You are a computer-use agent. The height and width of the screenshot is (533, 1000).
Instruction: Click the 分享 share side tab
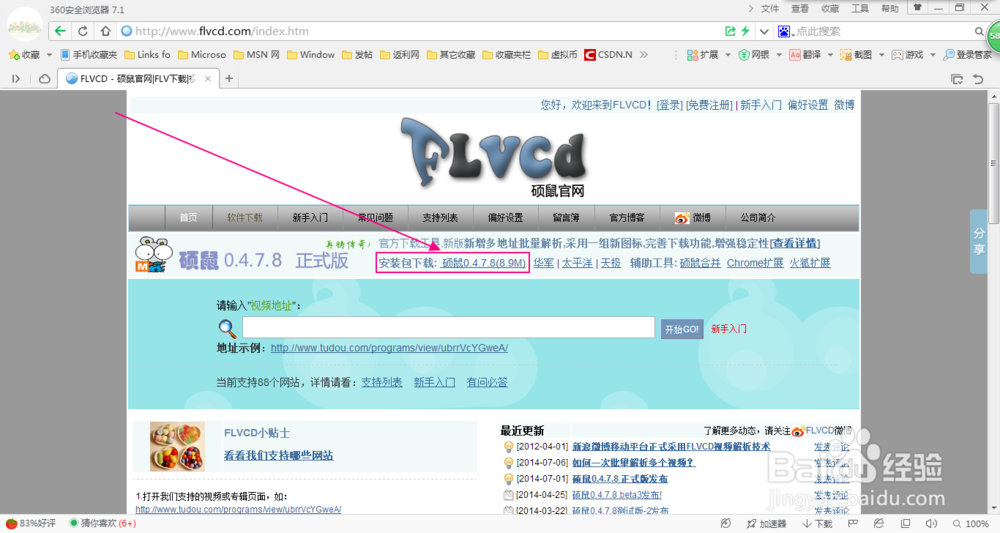tap(978, 241)
